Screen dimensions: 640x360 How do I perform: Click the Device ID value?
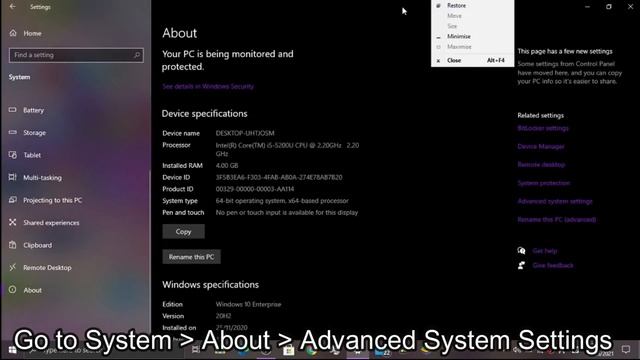coord(279,177)
